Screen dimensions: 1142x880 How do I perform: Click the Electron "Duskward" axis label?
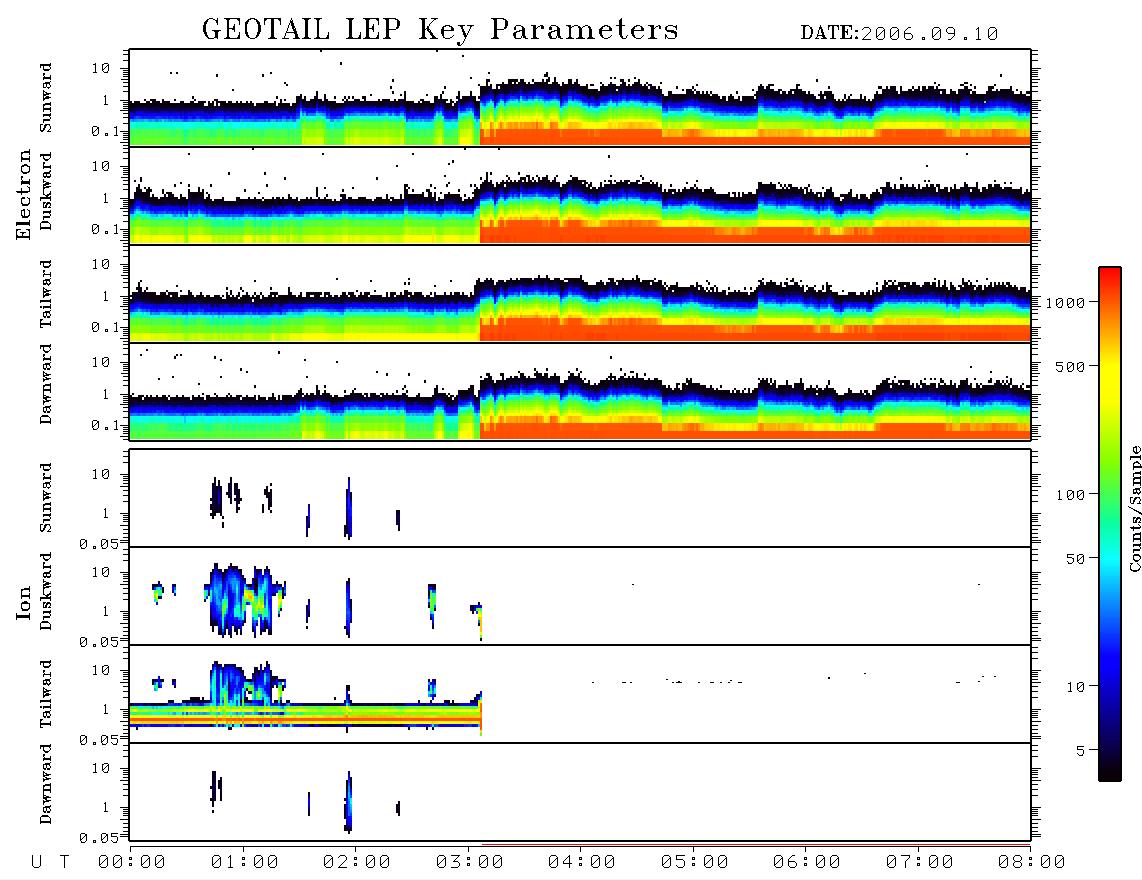point(46,191)
